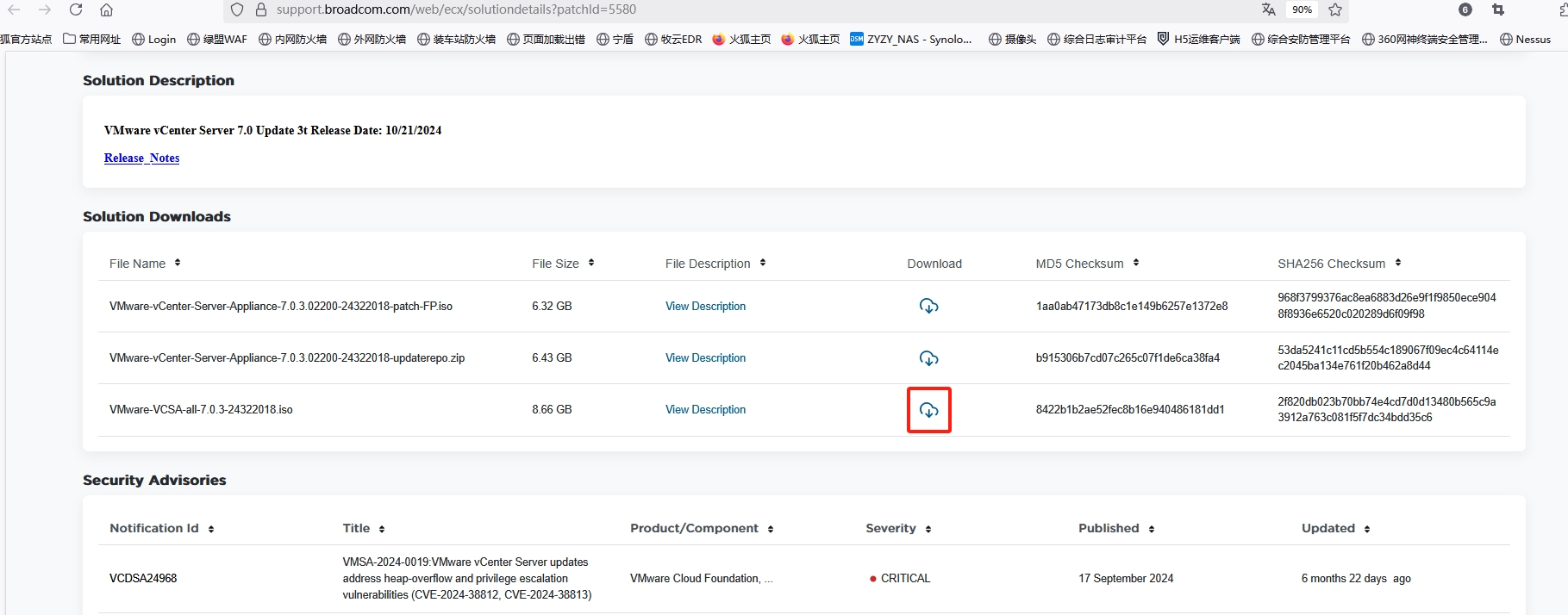Viewport: 1568px width, 615px height.
Task: Open the 360网神终端安全管理 bookmark
Action: [x=1425, y=39]
